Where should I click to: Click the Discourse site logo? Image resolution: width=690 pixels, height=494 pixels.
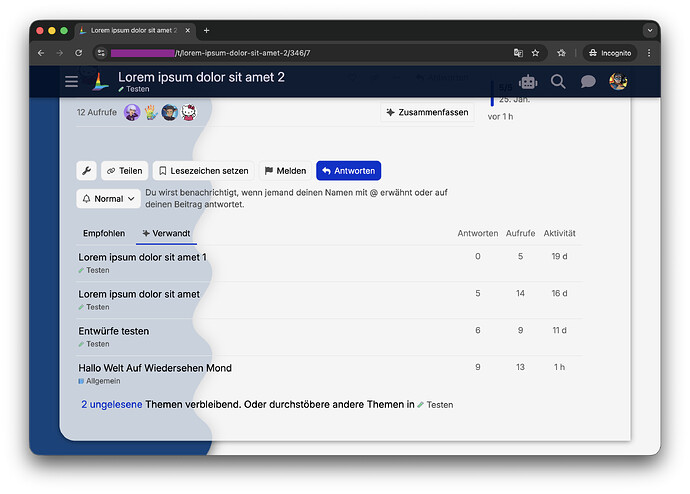click(x=100, y=82)
